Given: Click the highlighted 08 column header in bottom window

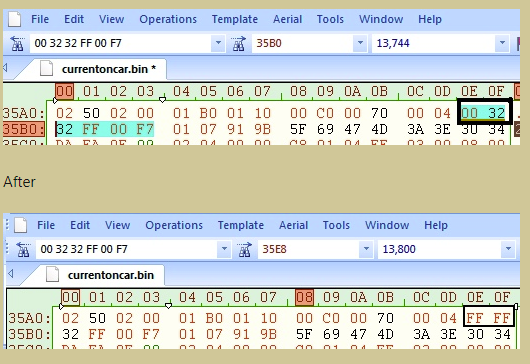Looking at the screenshot, I should click(x=304, y=297).
